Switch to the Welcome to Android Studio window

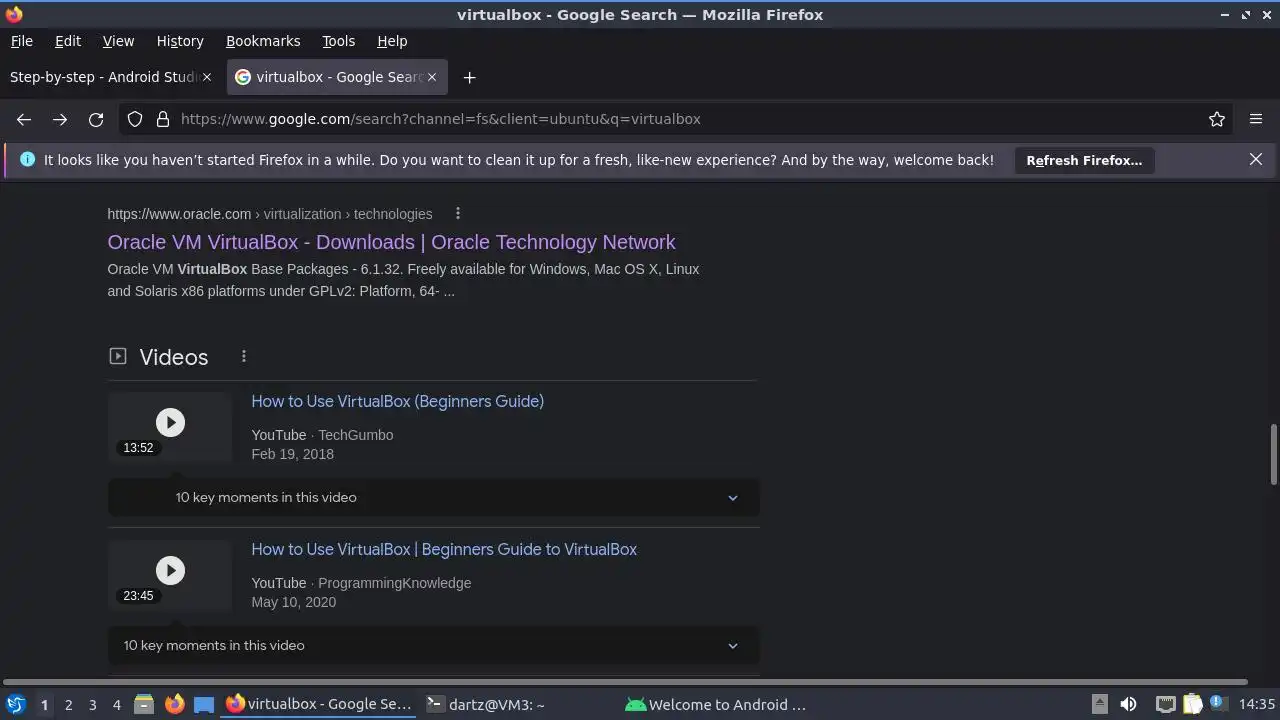[716, 704]
